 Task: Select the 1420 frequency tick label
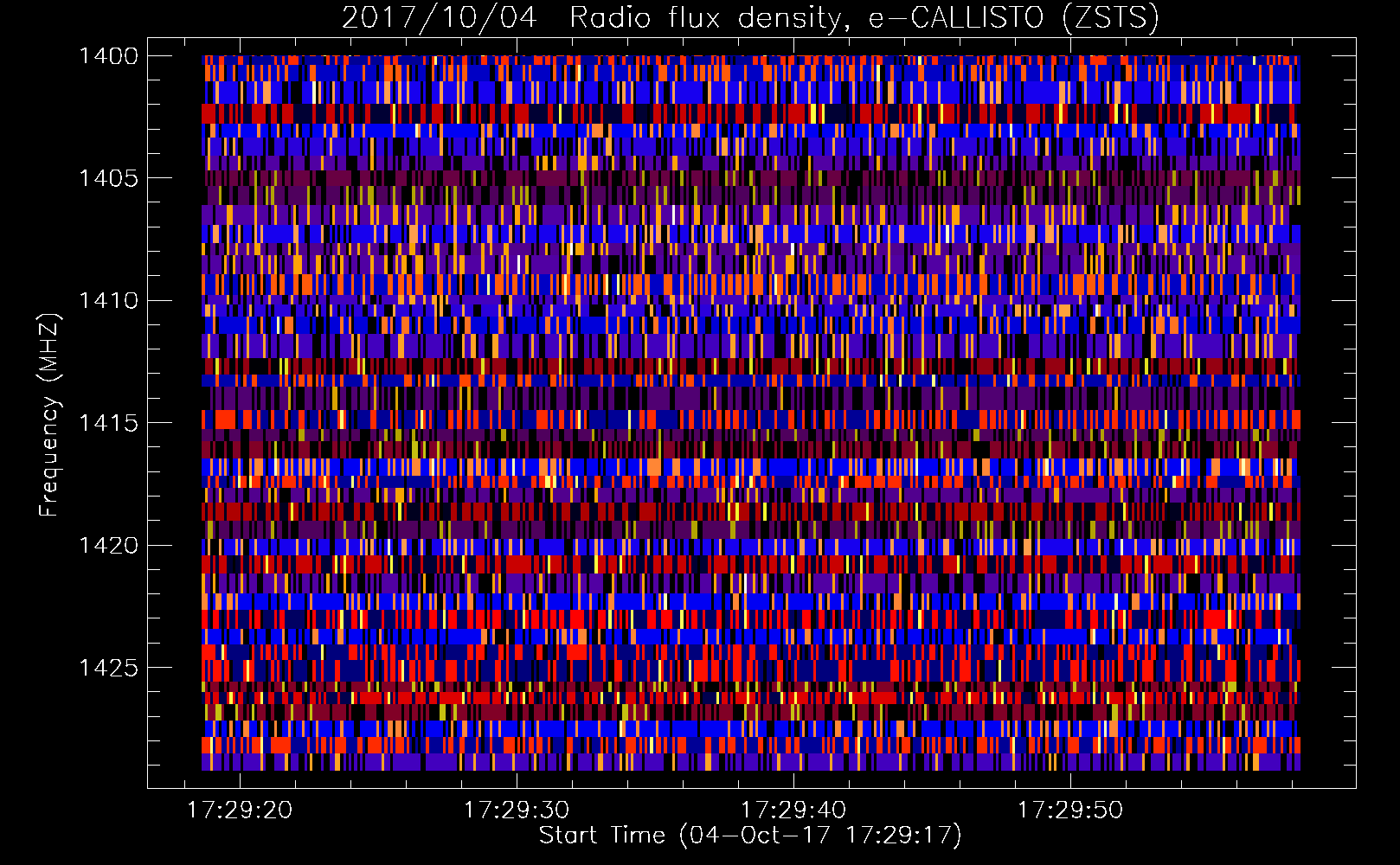click(x=108, y=546)
